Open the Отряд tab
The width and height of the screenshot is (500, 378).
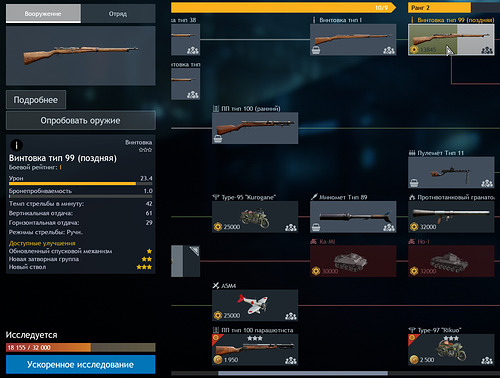tap(118, 14)
